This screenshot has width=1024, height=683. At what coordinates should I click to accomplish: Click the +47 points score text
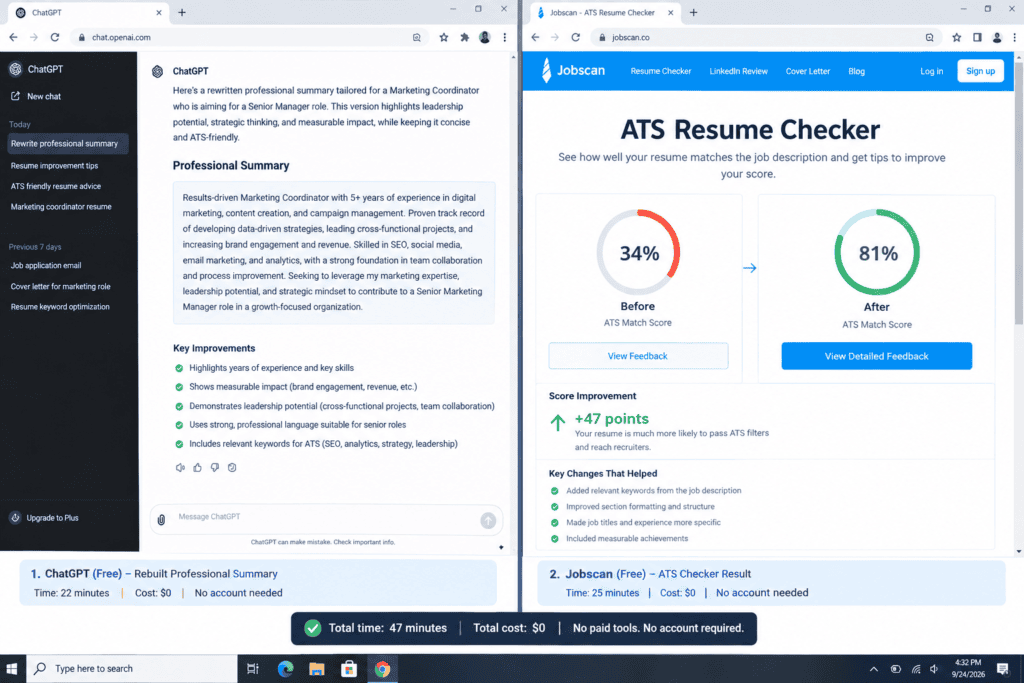pos(611,419)
